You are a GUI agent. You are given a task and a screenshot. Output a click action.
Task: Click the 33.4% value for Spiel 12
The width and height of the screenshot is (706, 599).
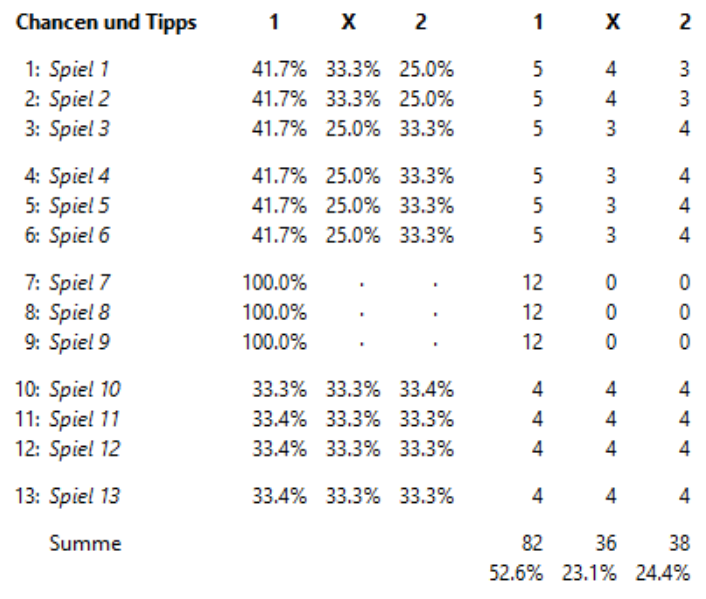pyautogui.click(x=279, y=449)
